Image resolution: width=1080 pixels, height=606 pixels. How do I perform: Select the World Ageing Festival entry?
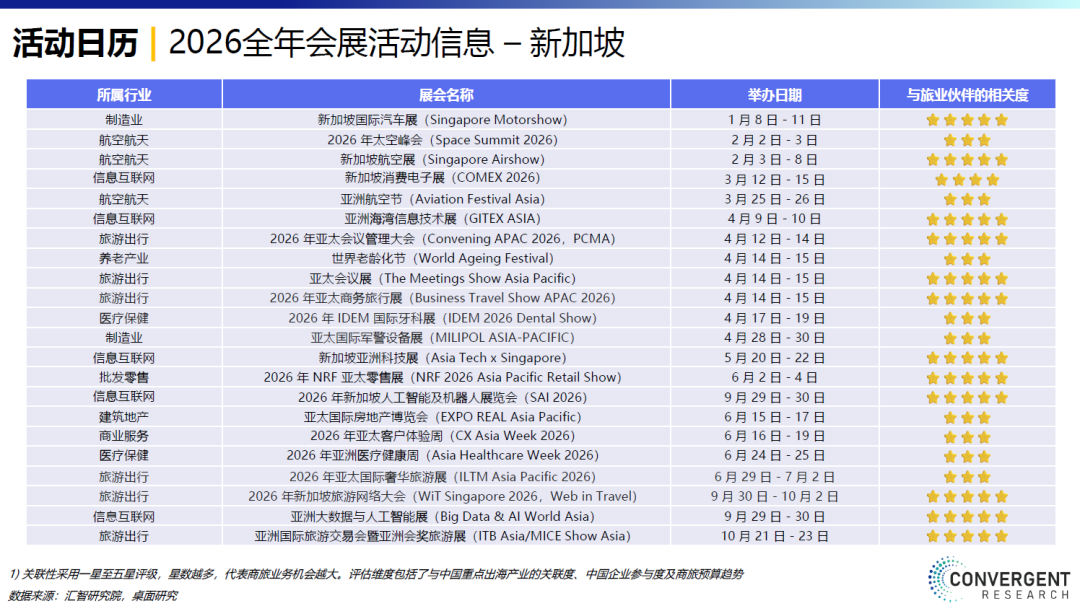click(x=442, y=258)
